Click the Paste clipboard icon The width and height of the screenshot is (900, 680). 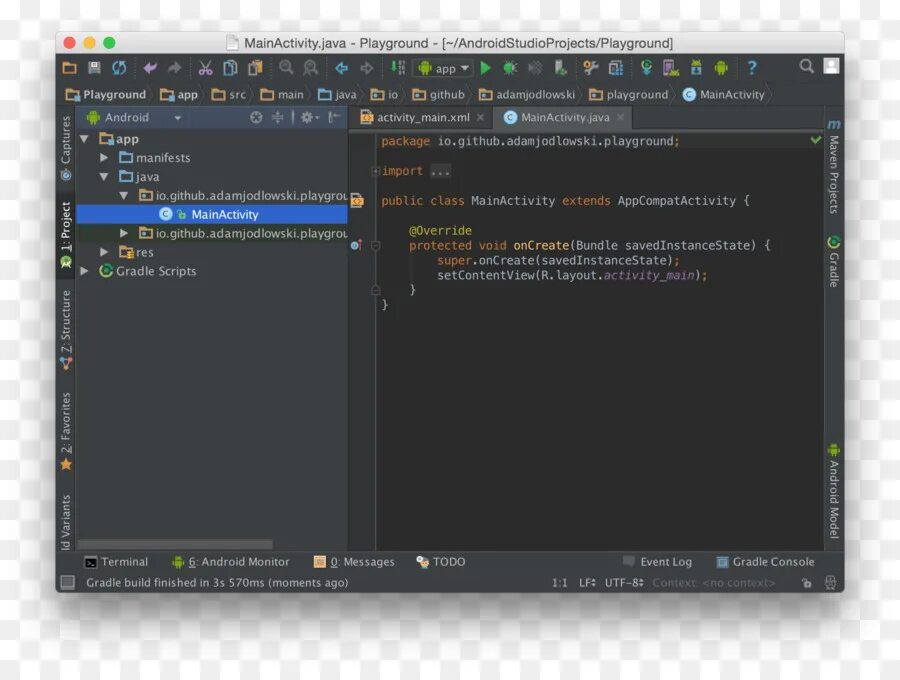255,68
